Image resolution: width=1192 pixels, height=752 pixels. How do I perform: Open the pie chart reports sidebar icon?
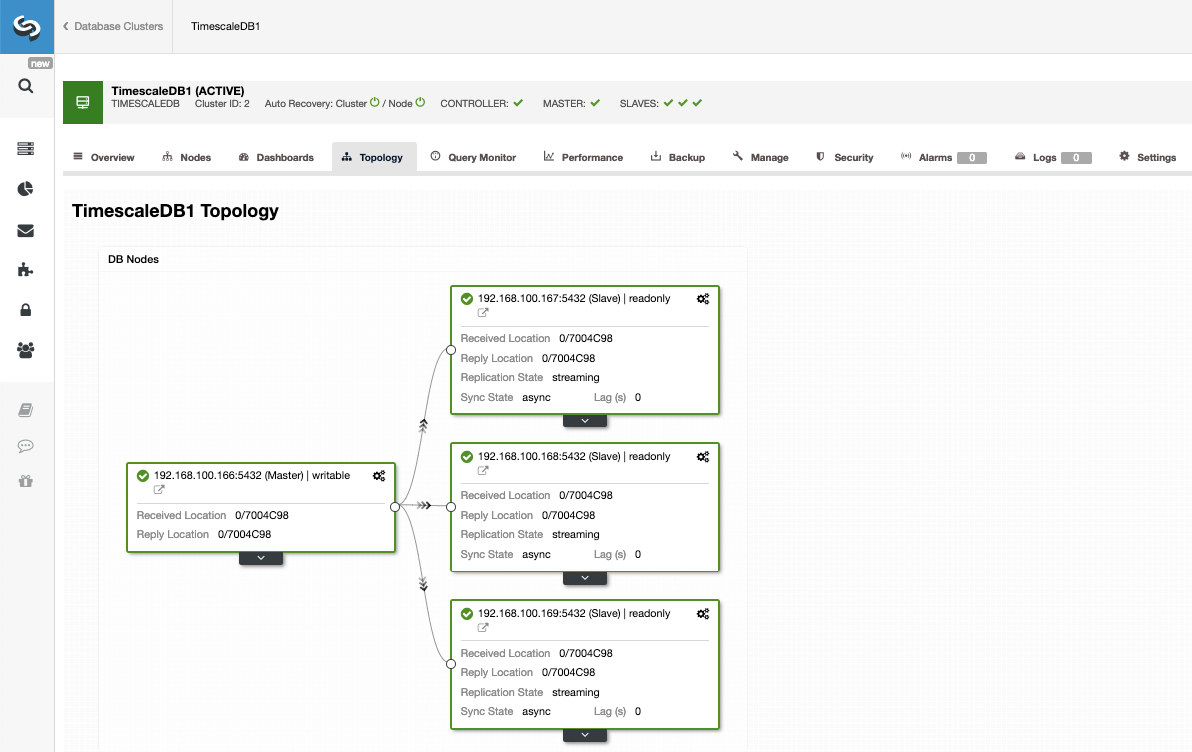pos(26,189)
